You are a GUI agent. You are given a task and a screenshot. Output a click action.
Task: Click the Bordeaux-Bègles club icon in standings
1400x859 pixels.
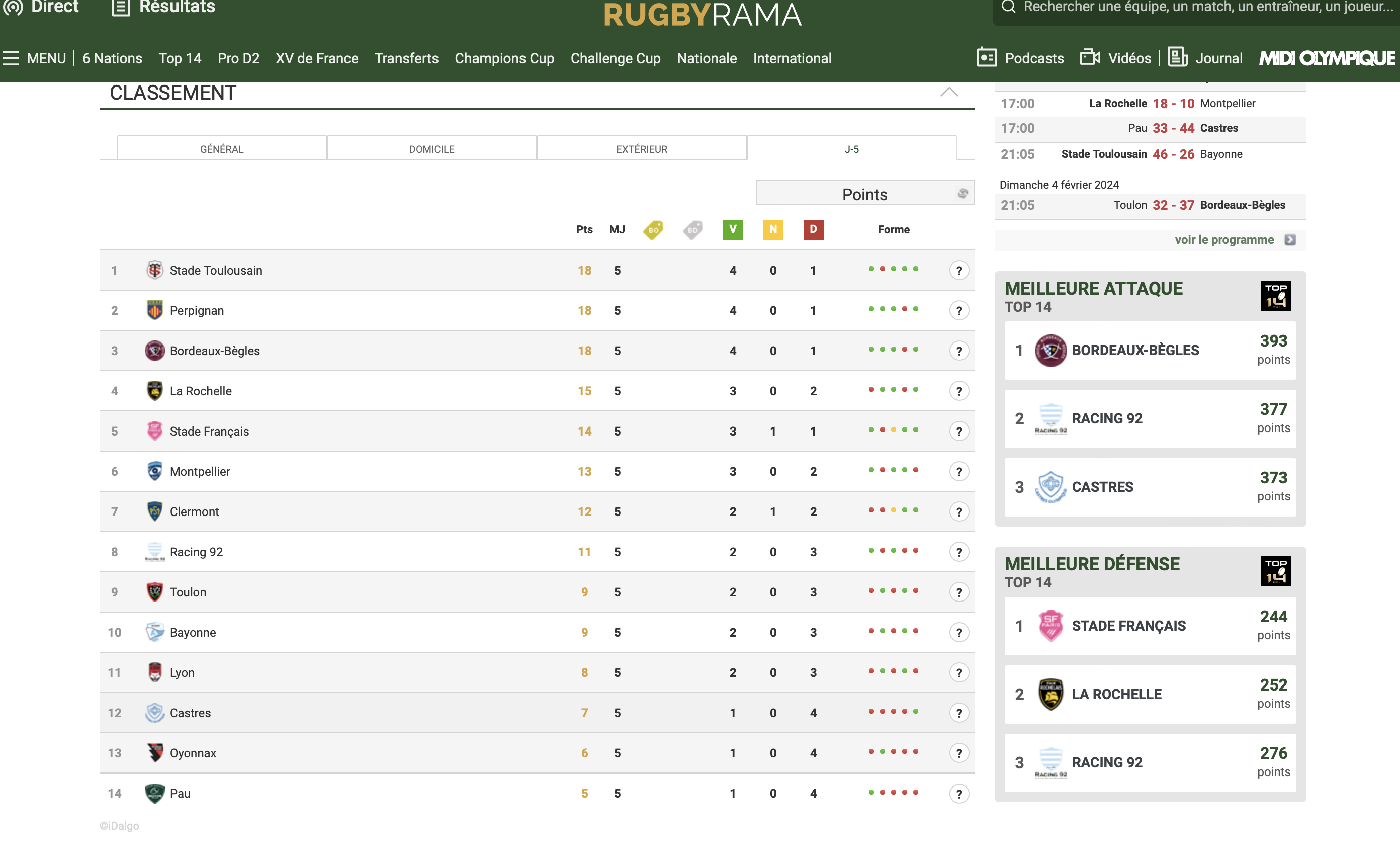155,350
